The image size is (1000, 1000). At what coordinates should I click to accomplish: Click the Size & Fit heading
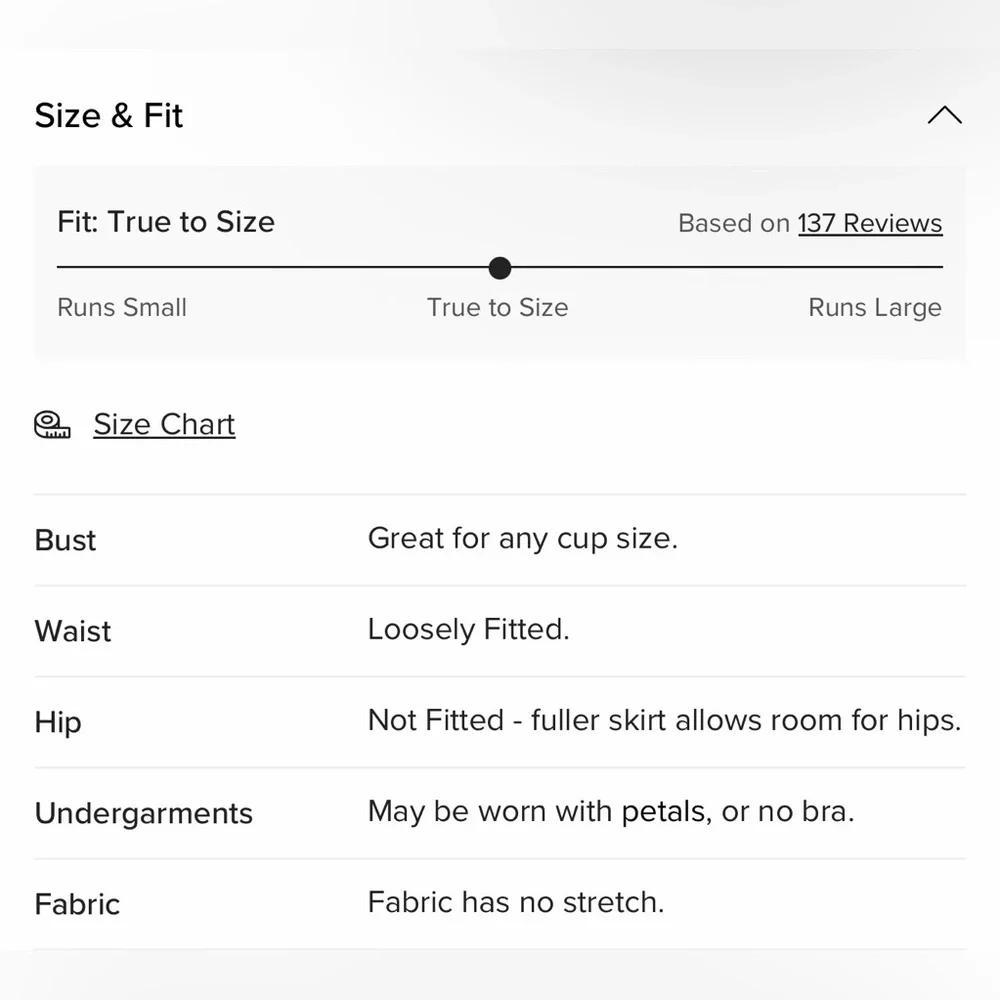(x=109, y=116)
